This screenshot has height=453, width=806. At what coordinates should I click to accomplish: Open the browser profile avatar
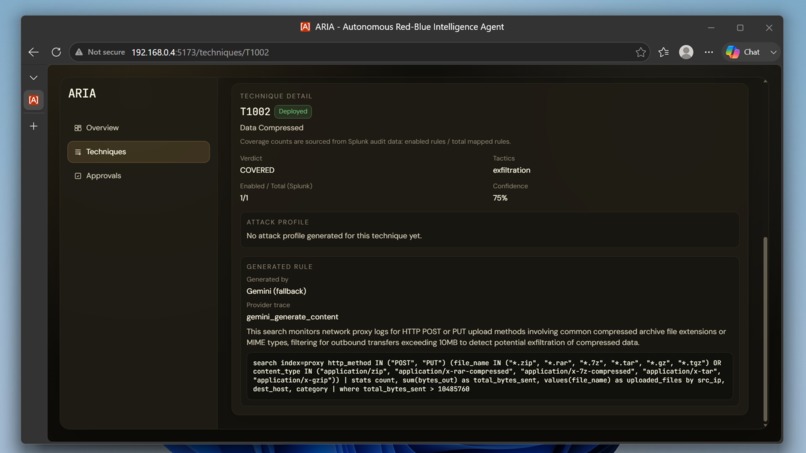[x=686, y=52]
